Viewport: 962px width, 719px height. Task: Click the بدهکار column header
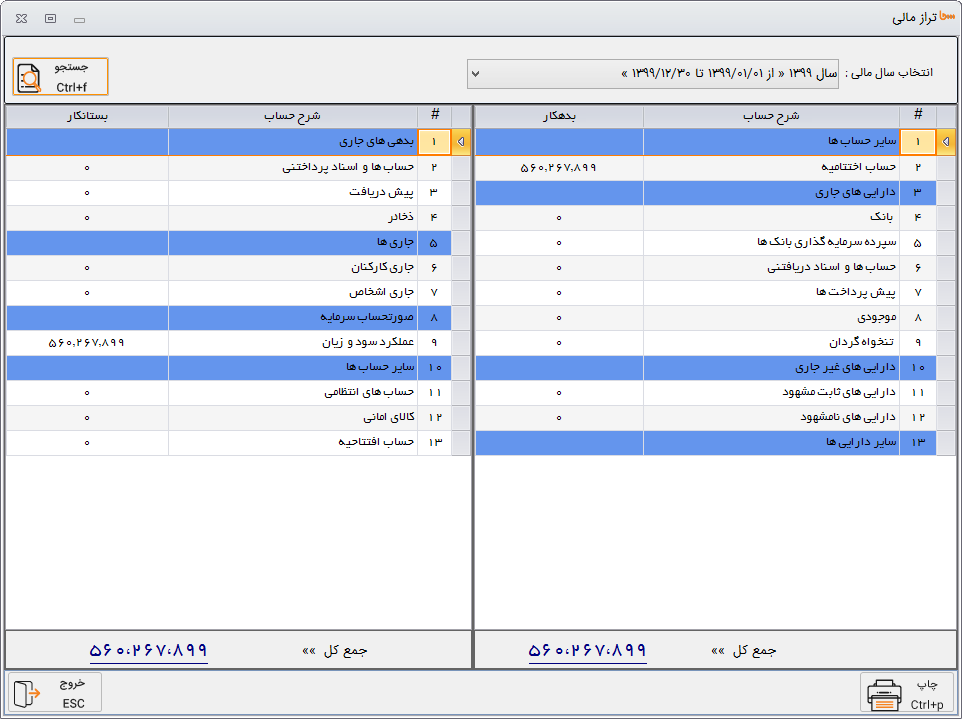[x=558, y=116]
